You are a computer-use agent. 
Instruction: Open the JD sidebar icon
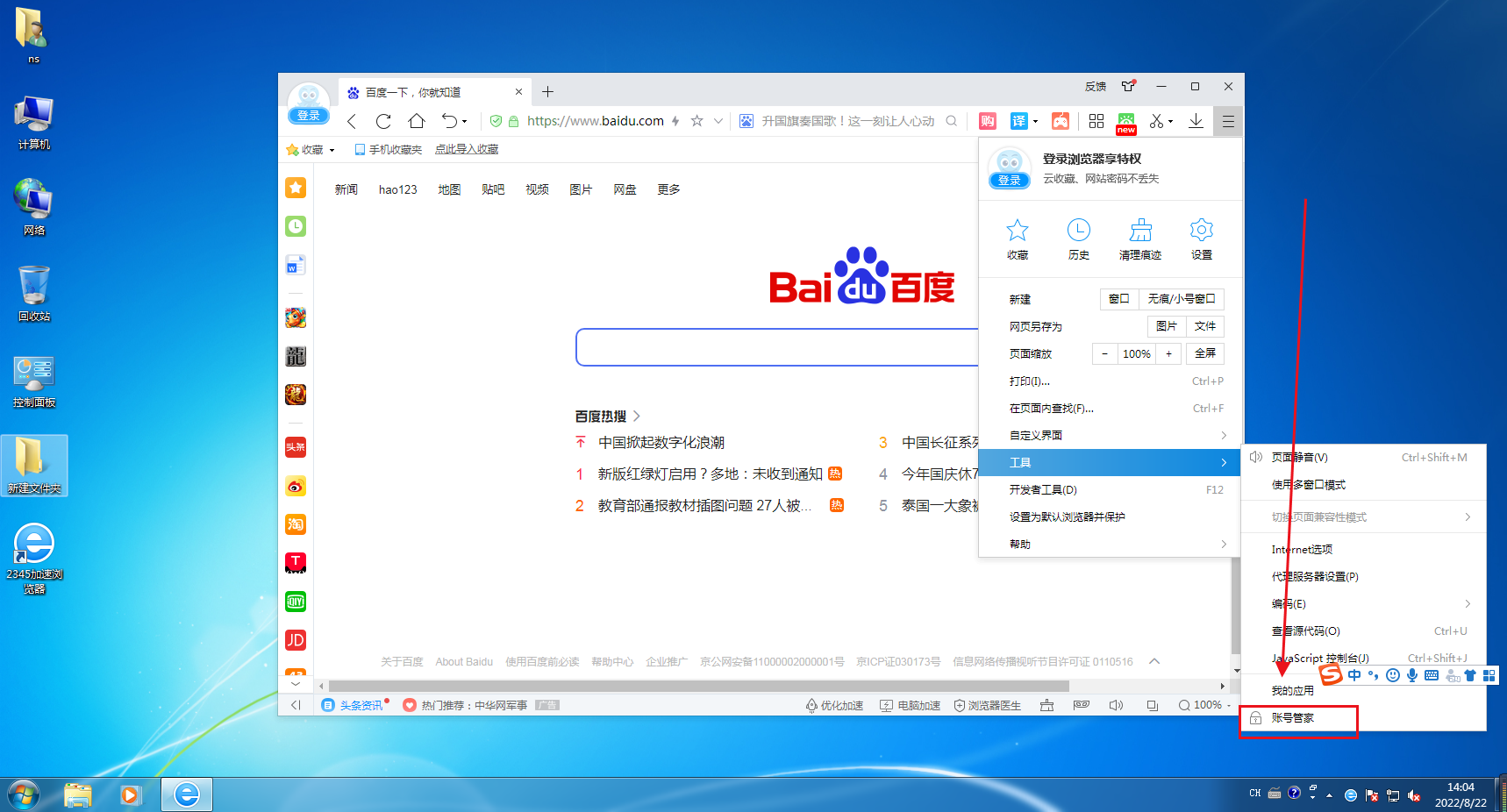(x=296, y=640)
